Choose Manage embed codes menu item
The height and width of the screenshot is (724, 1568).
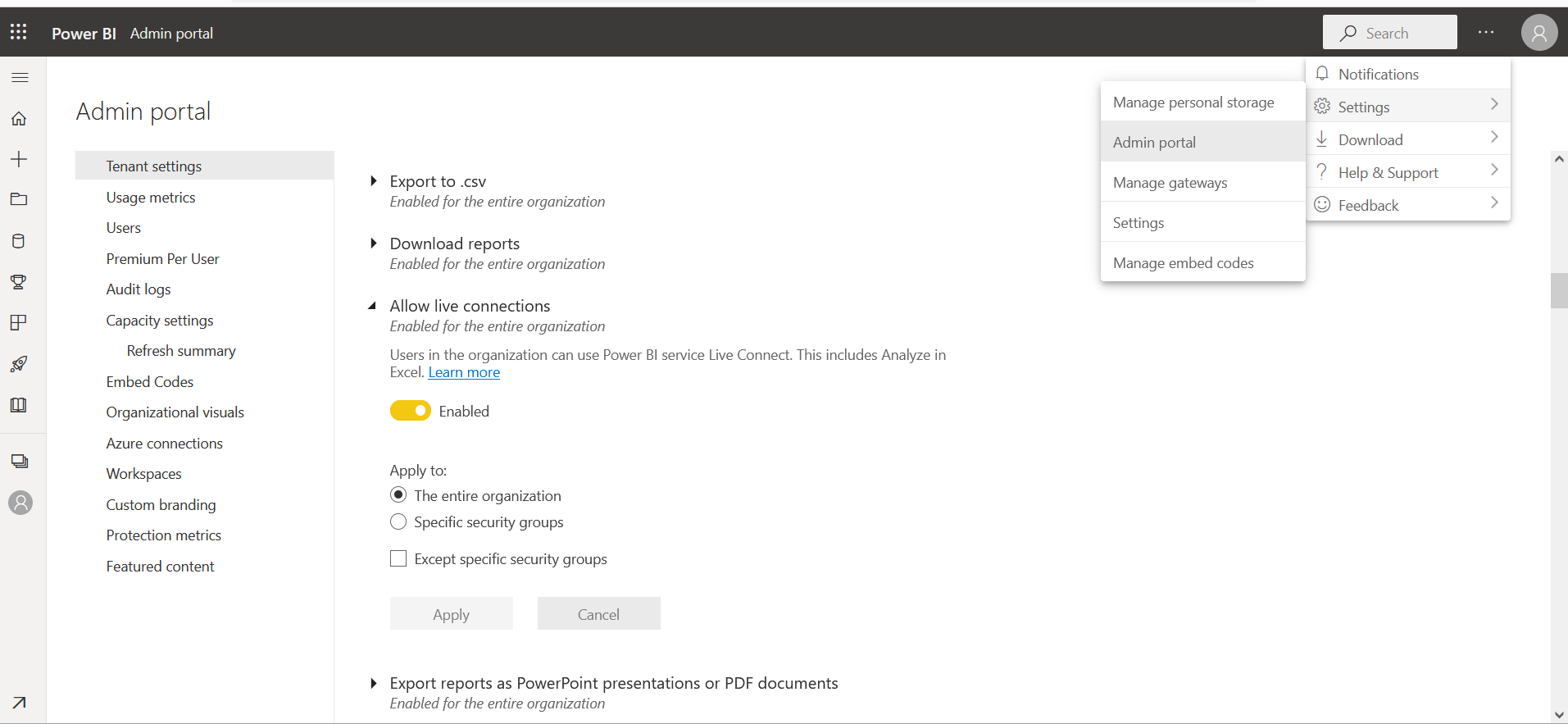pyautogui.click(x=1202, y=262)
